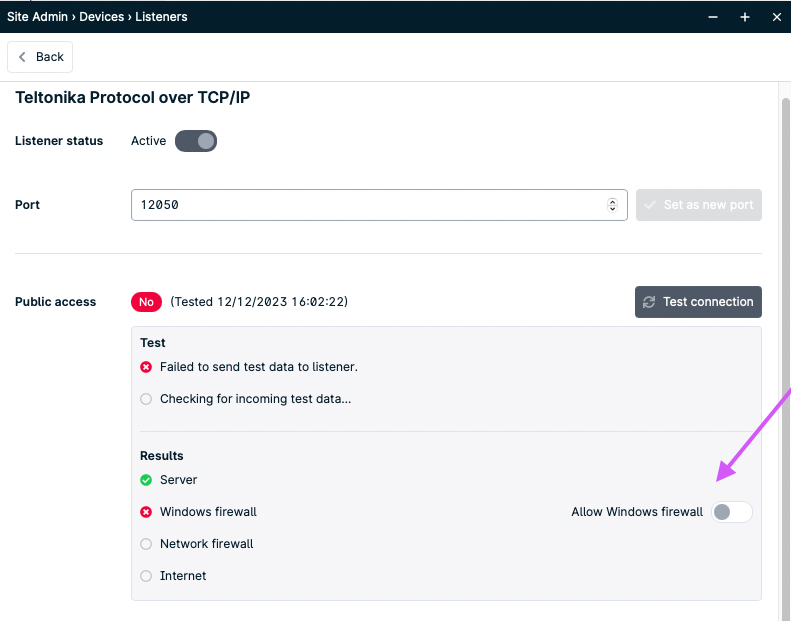
Task: Maximize the window with the plus icon
Action: click(745, 17)
